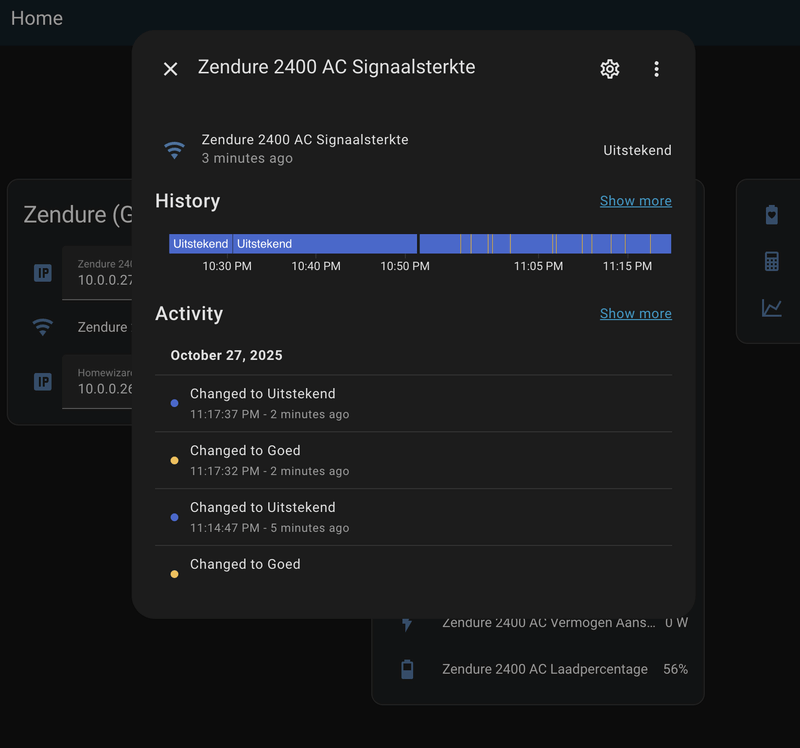Click the IP badge for the Homewizard device
Screen dimensions: 800x748
pos(41,381)
